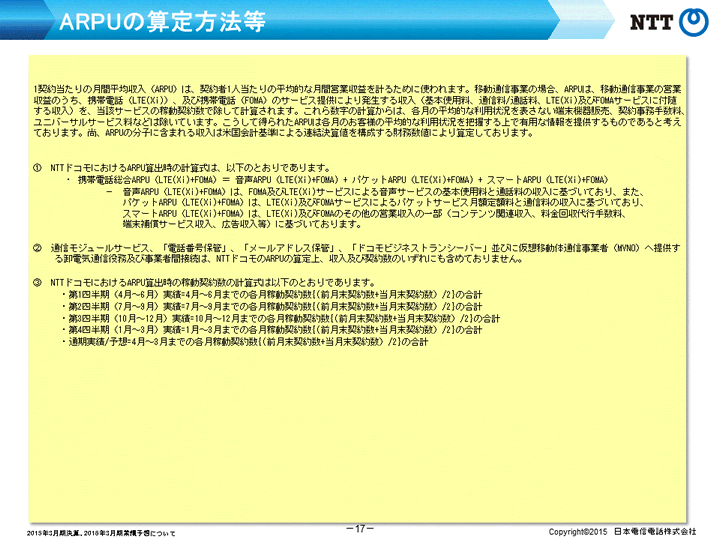Click the bullet 第4四半期 (1月～3月) 実績

tap(272, 330)
